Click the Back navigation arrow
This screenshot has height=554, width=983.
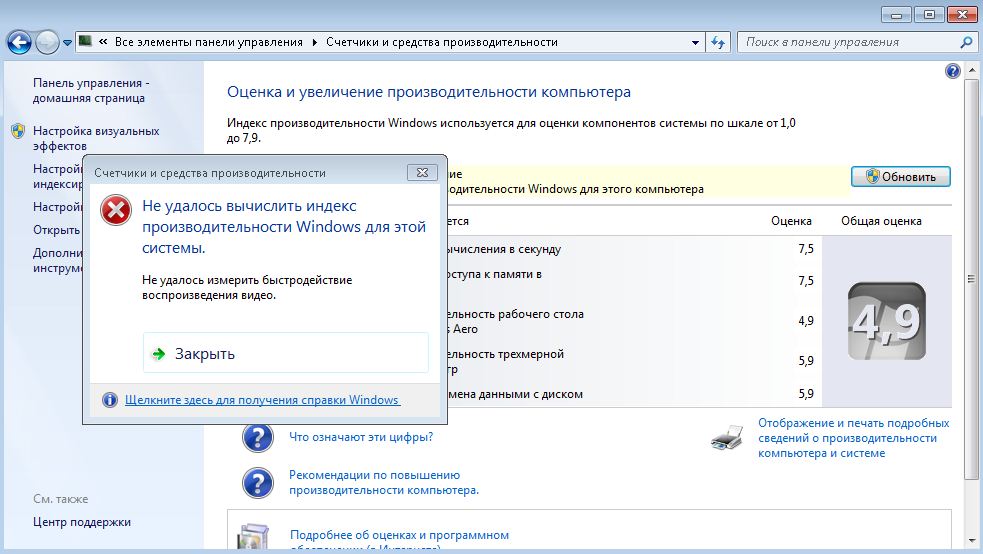pos(19,43)
